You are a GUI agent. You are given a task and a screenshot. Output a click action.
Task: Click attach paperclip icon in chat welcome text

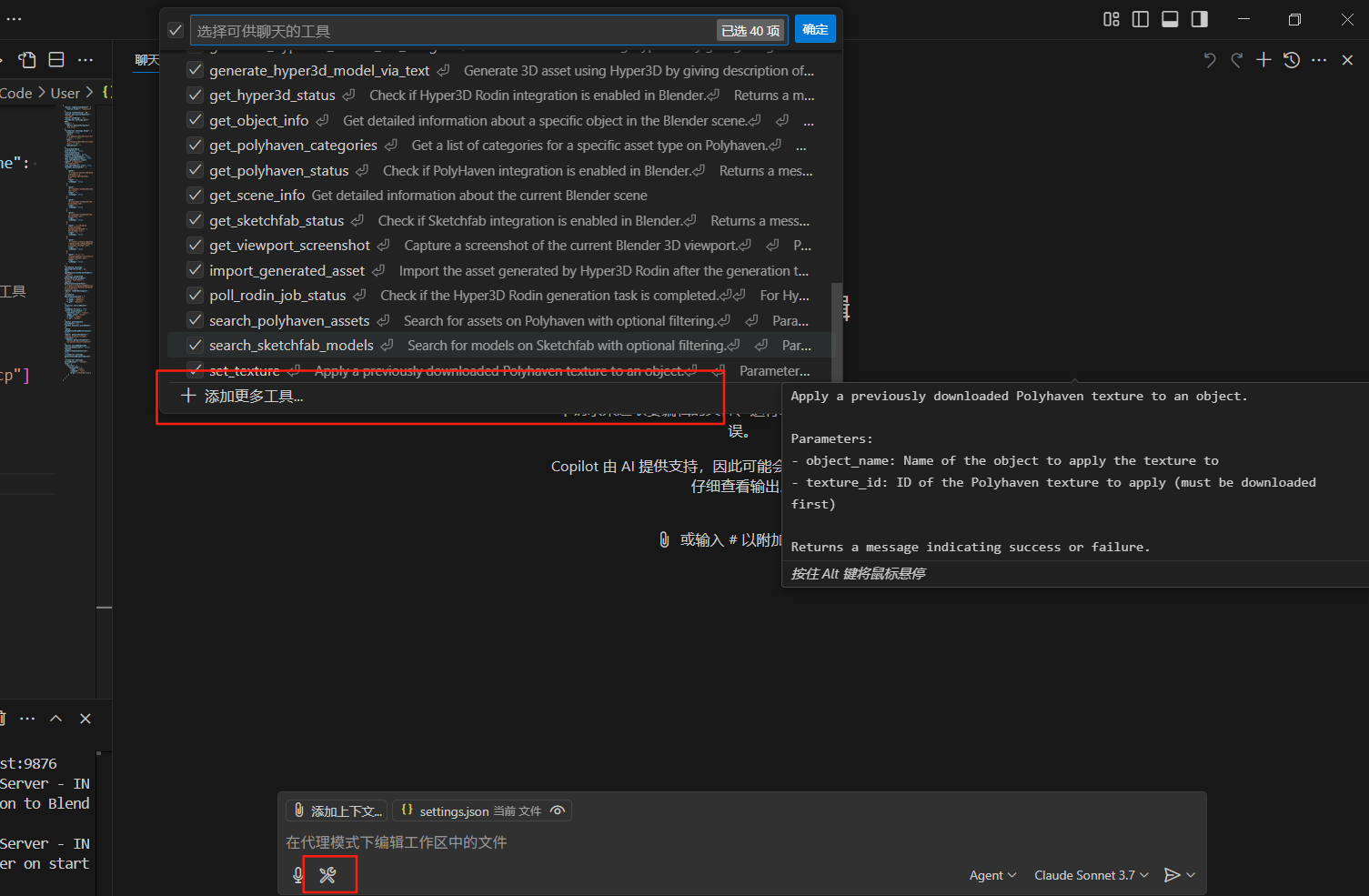click(665, 539)
